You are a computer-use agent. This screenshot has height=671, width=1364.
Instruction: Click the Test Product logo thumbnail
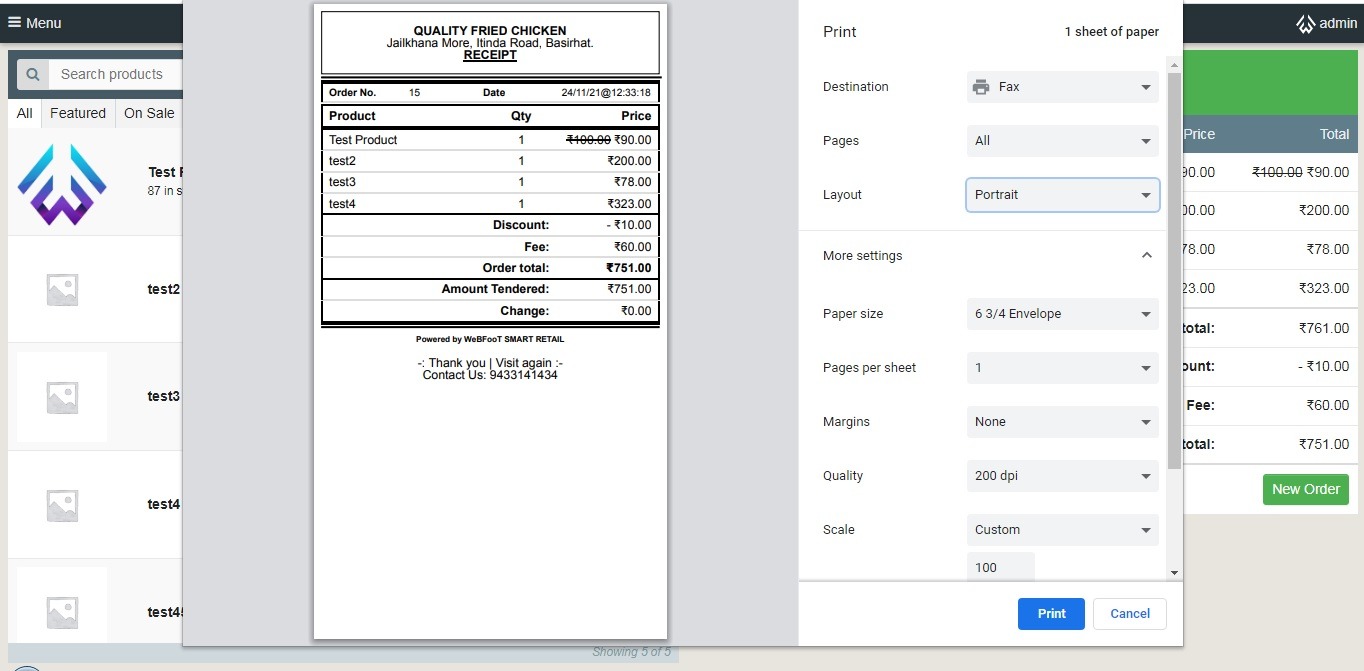tap(62, 184)
